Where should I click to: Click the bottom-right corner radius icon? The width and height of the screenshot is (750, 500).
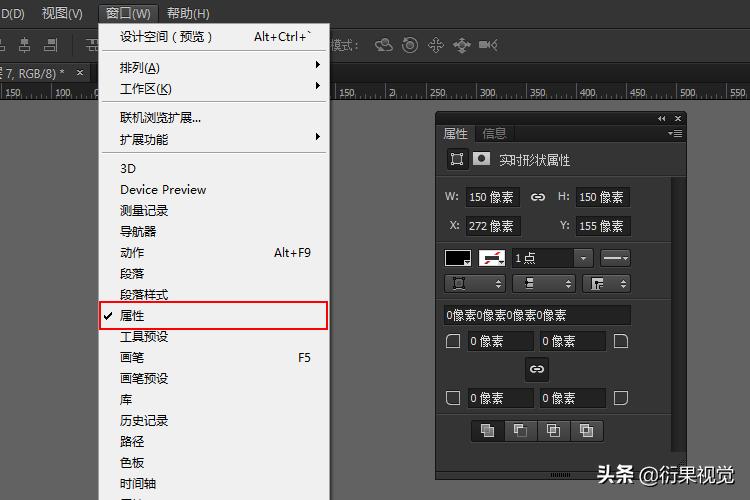click(x=621, y=398)
